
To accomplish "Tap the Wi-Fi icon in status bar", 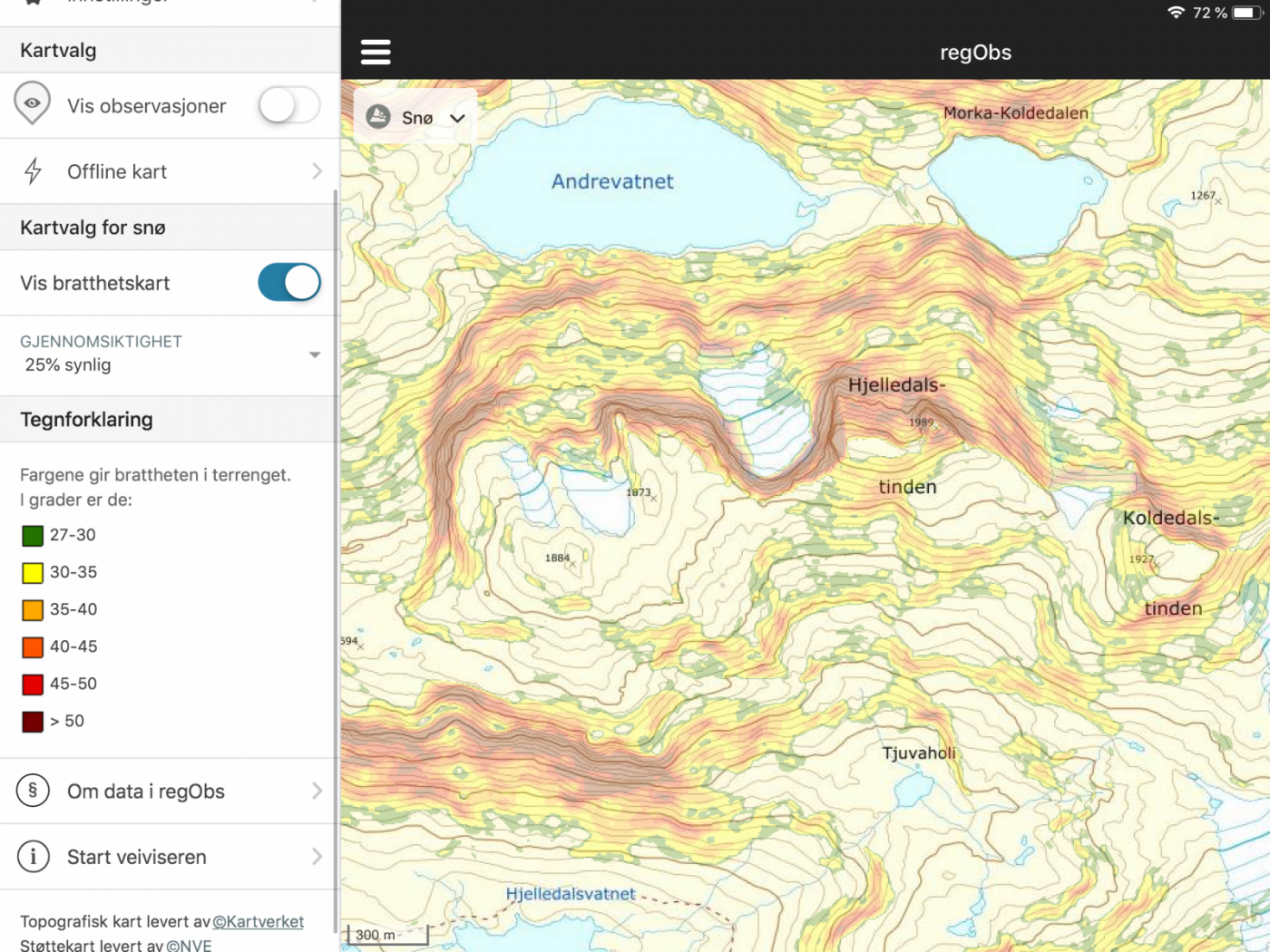I will [1176, 13].
